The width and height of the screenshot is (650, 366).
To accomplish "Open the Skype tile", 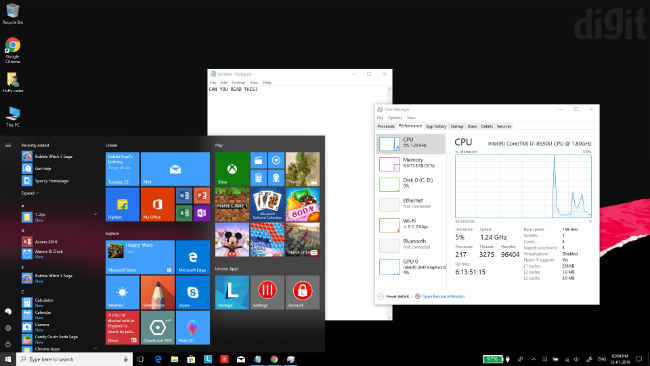I will pos(193,293).
